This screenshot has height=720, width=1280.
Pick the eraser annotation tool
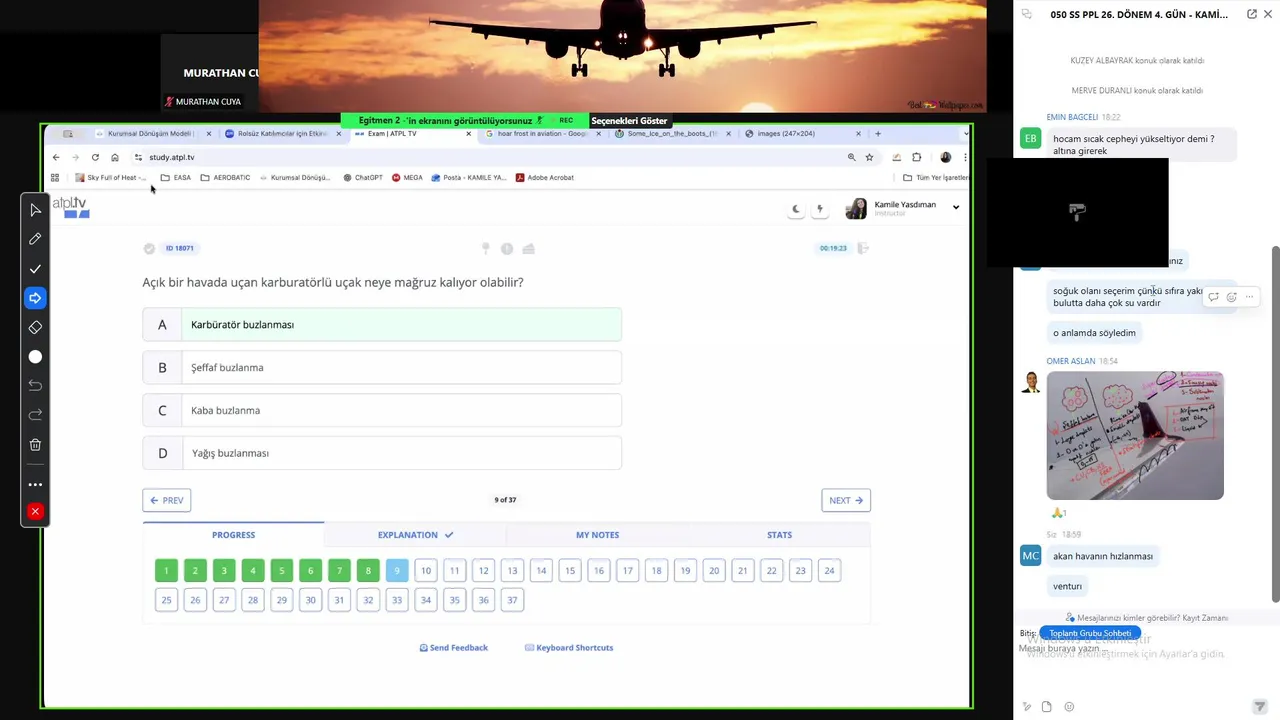35,327
